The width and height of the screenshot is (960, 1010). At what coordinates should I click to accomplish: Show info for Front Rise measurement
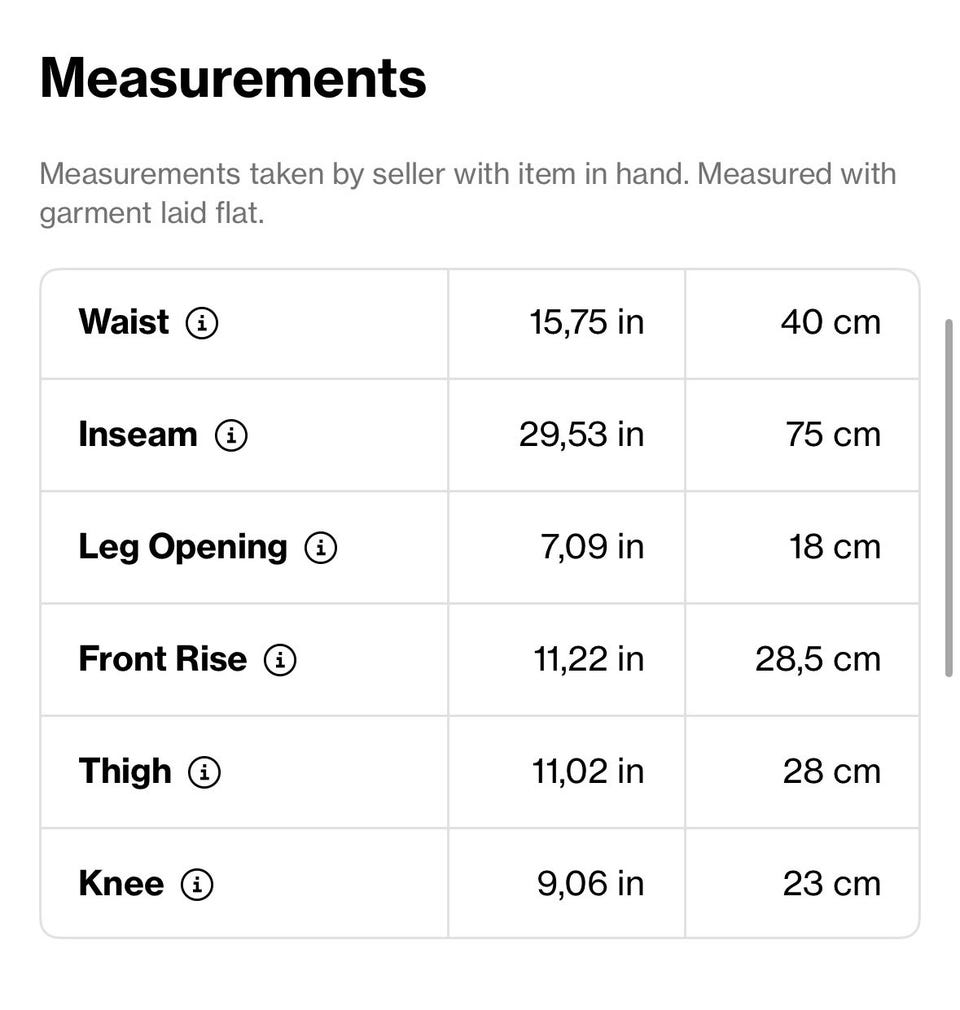click(x=280, y=660)
